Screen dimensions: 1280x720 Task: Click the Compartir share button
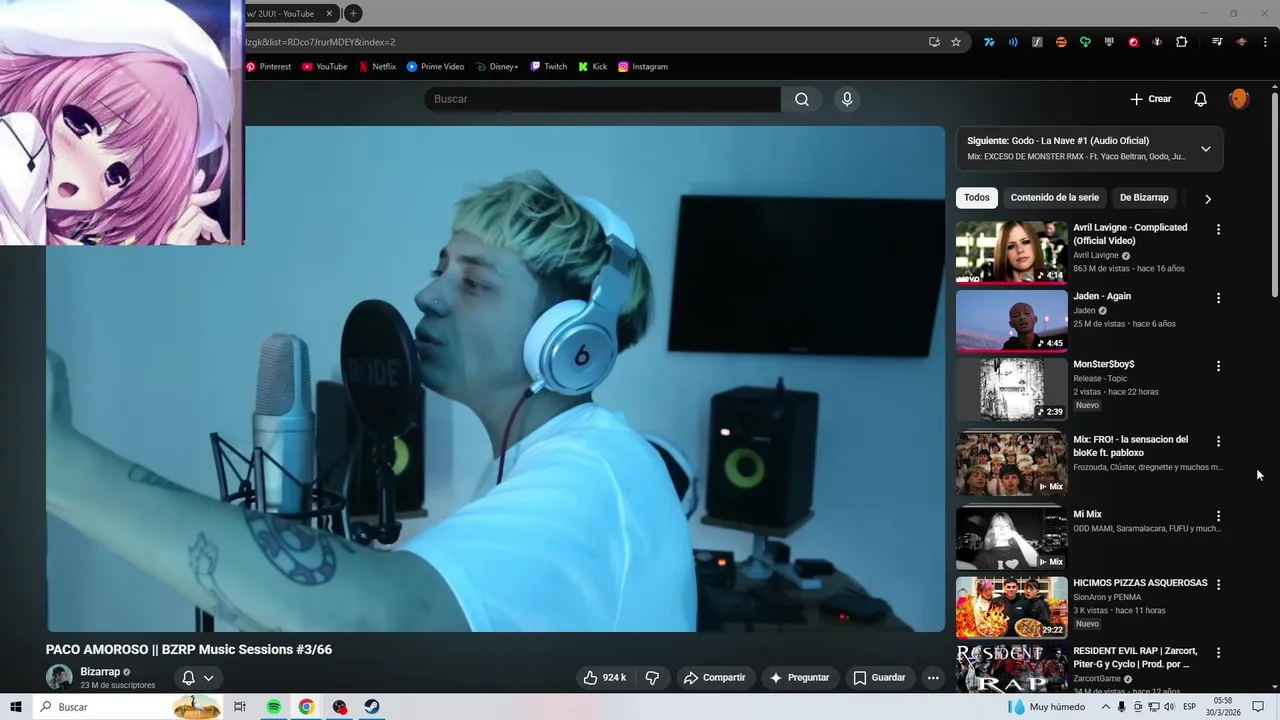coord(714,678)
